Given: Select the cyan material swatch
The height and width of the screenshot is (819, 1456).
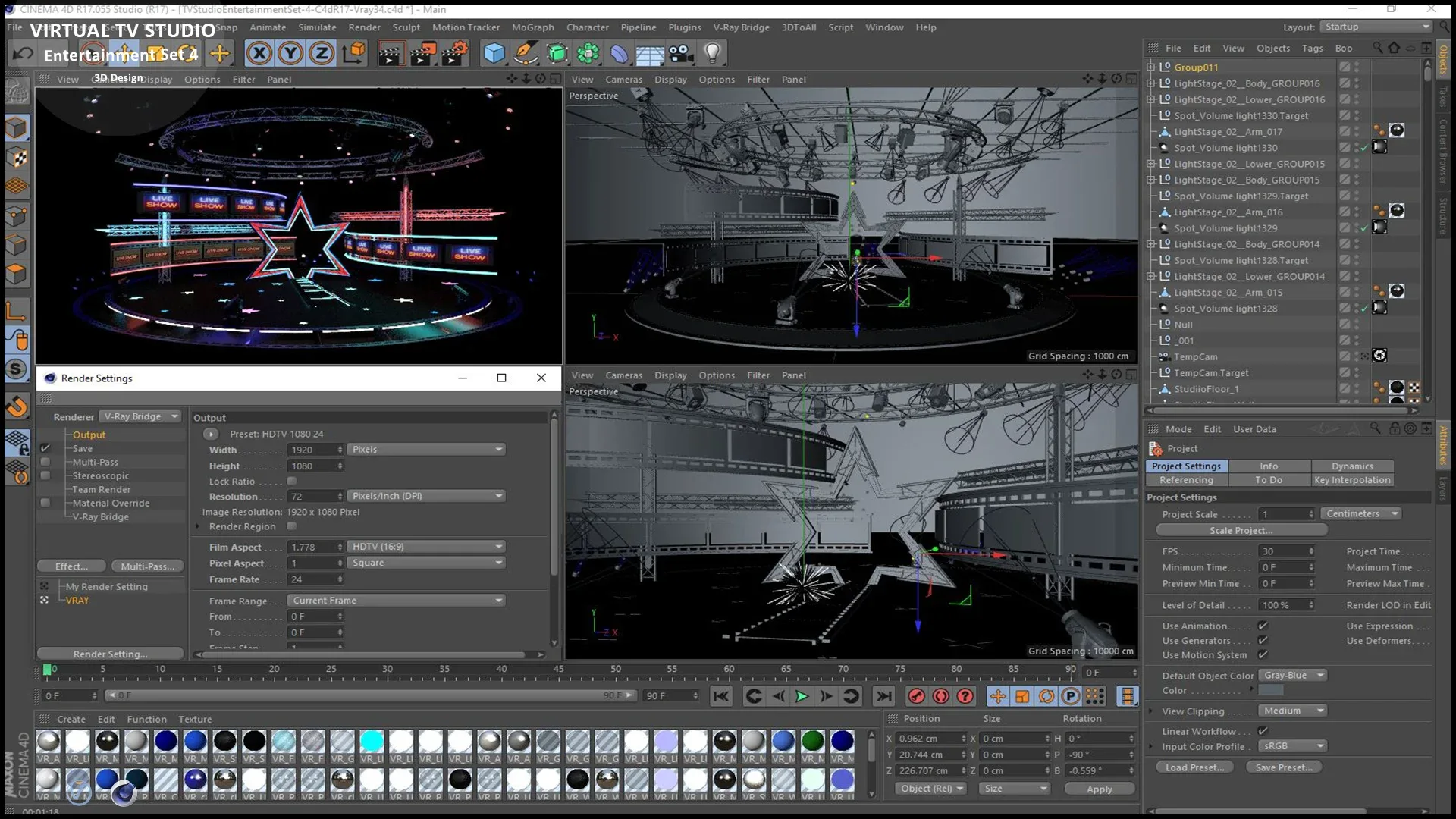Looking at the screenshot, I should (372, 740).
